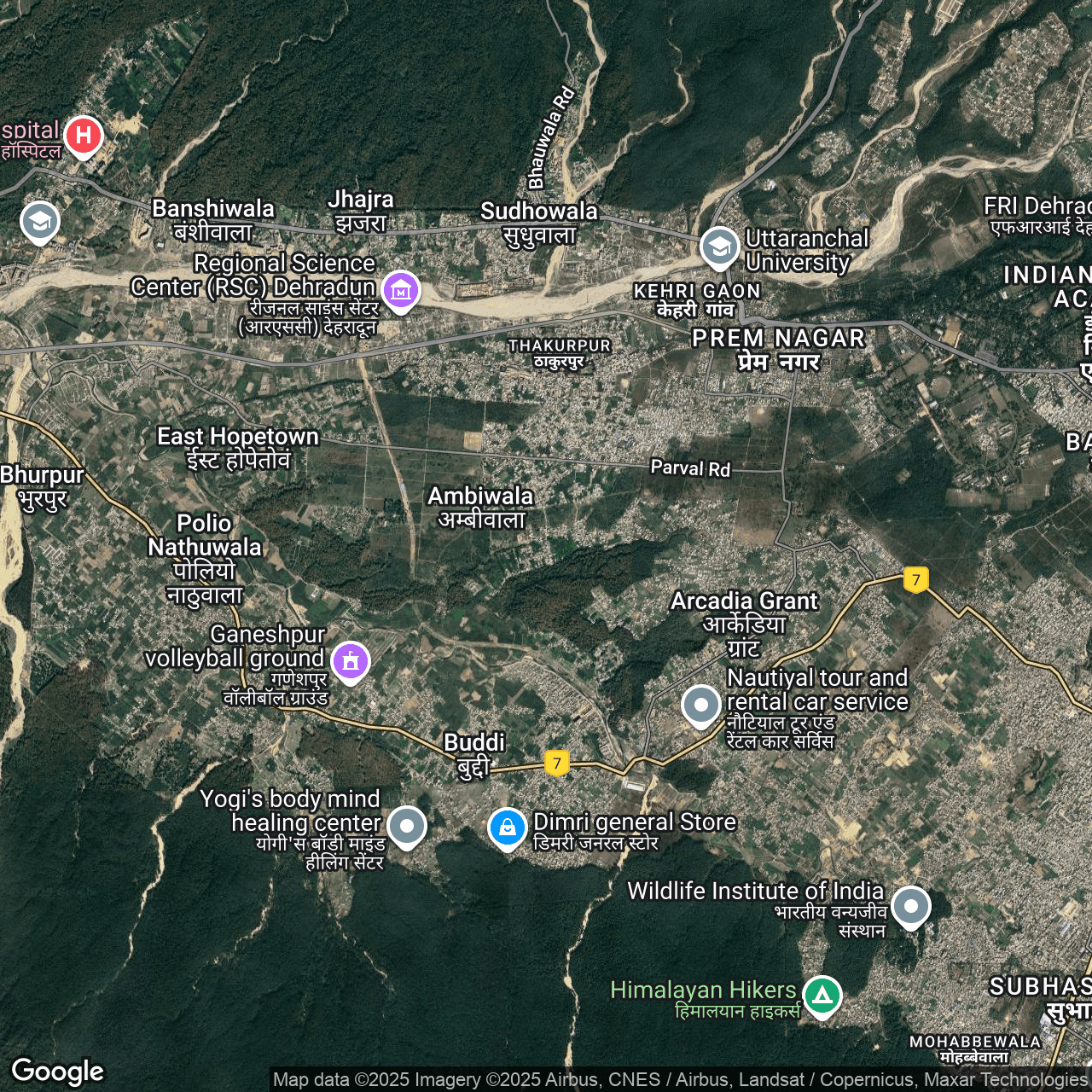Open the Google logo link
Image resolution: width=1092 pixels, height=1092 pixels.
coord(57,1072)
